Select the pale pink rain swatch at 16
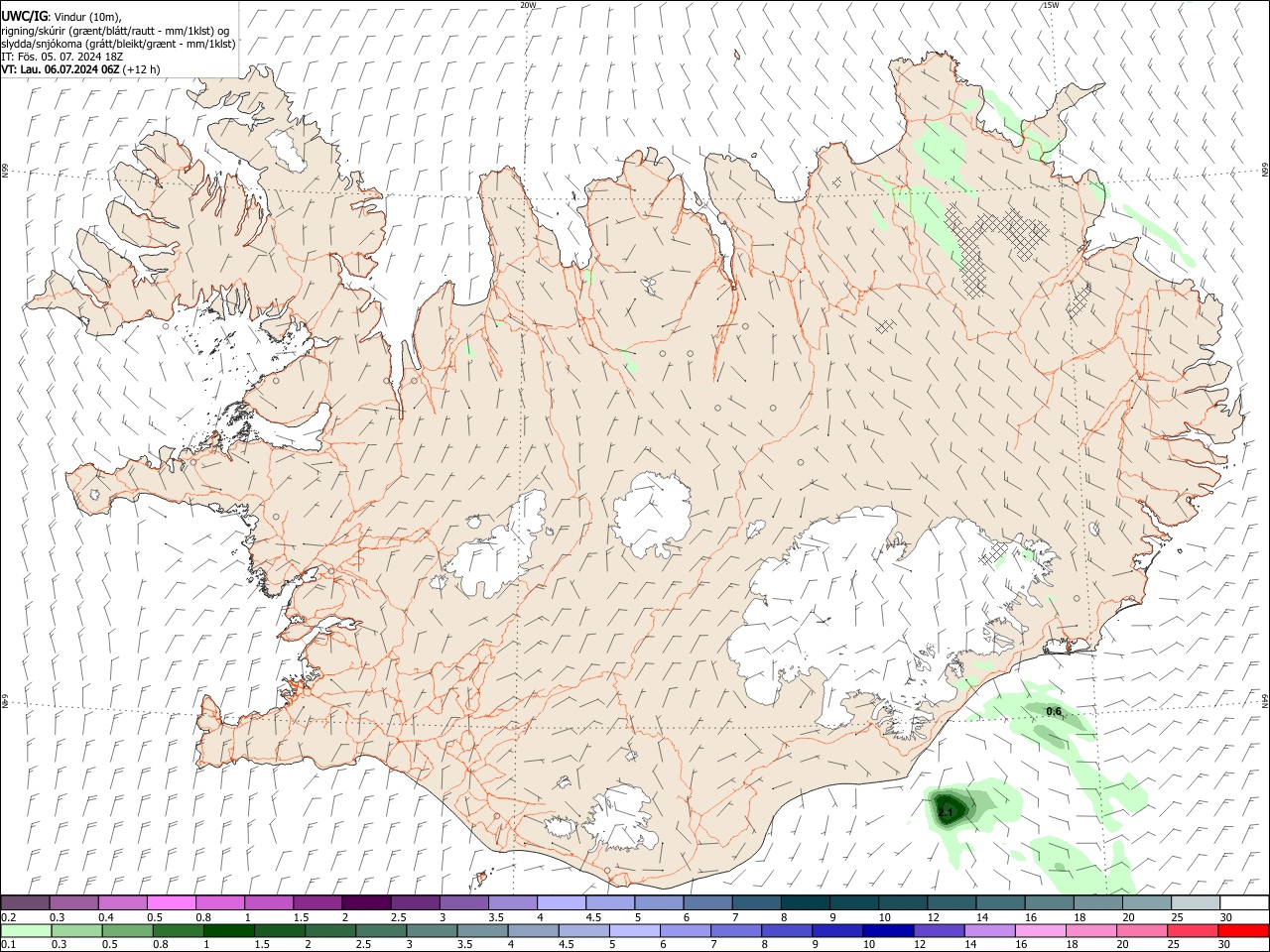1270x952 pixels. click(x=1042, y=930)
